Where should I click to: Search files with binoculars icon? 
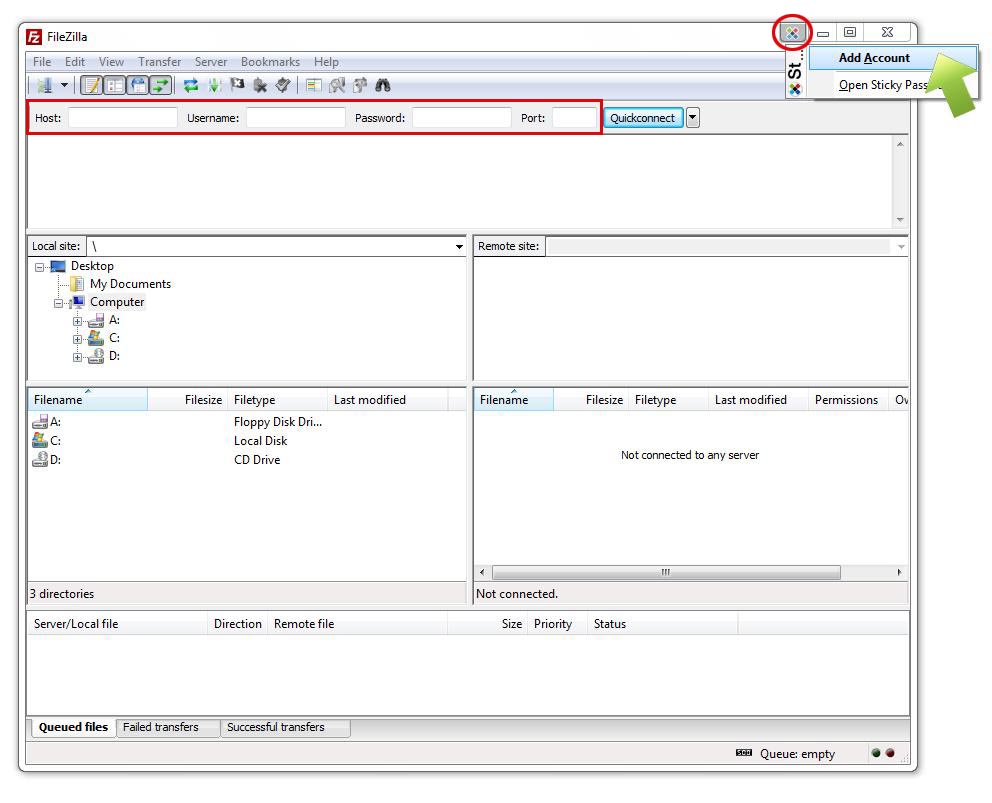point(383,85)
